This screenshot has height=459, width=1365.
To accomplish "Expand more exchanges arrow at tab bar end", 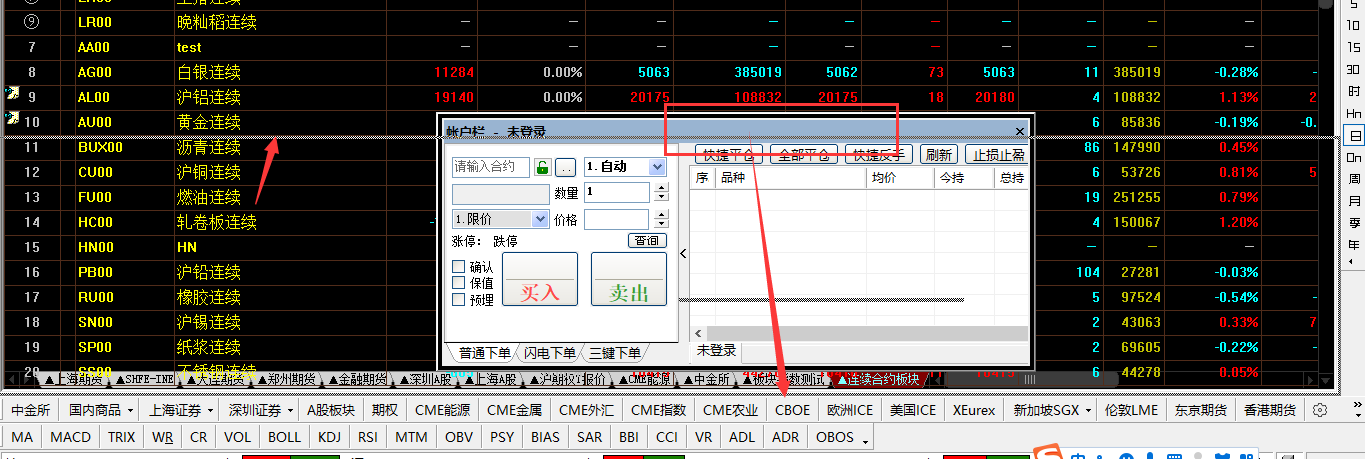I will point(1356,410).
